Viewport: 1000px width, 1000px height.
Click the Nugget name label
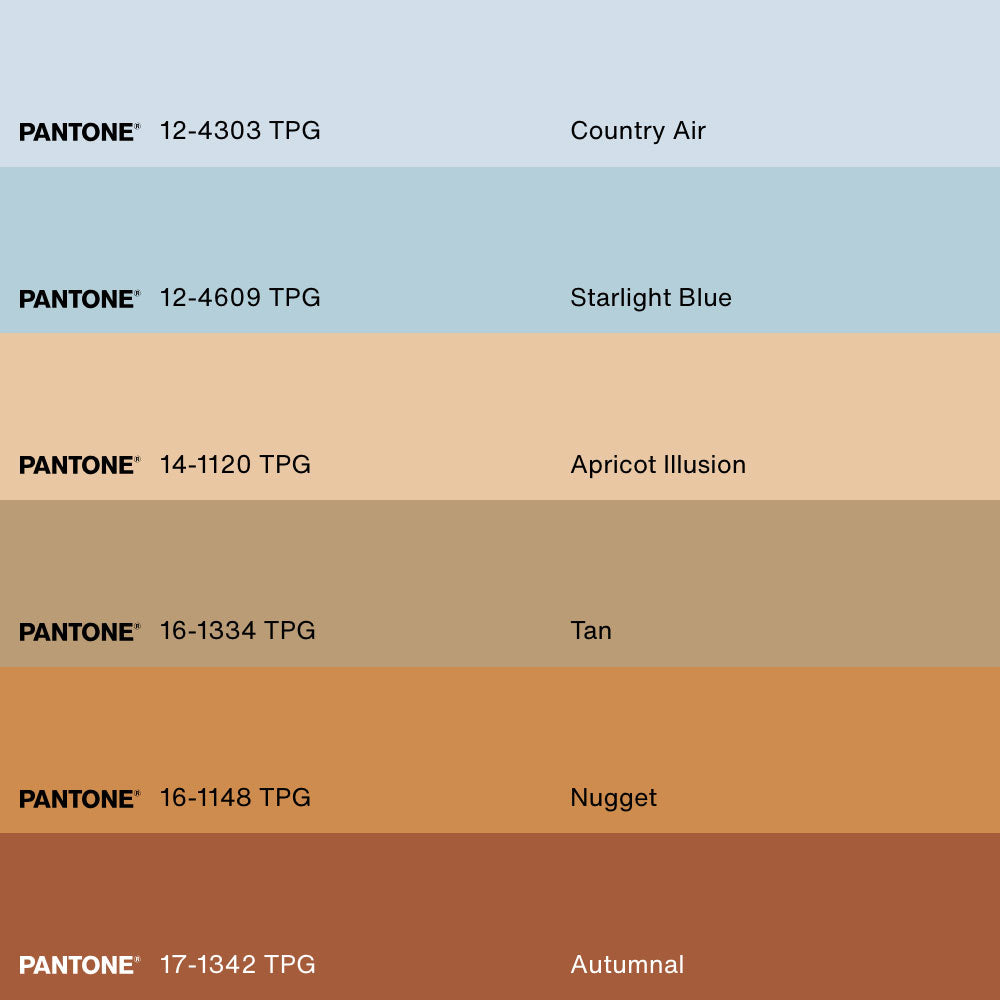pos(613,798)
